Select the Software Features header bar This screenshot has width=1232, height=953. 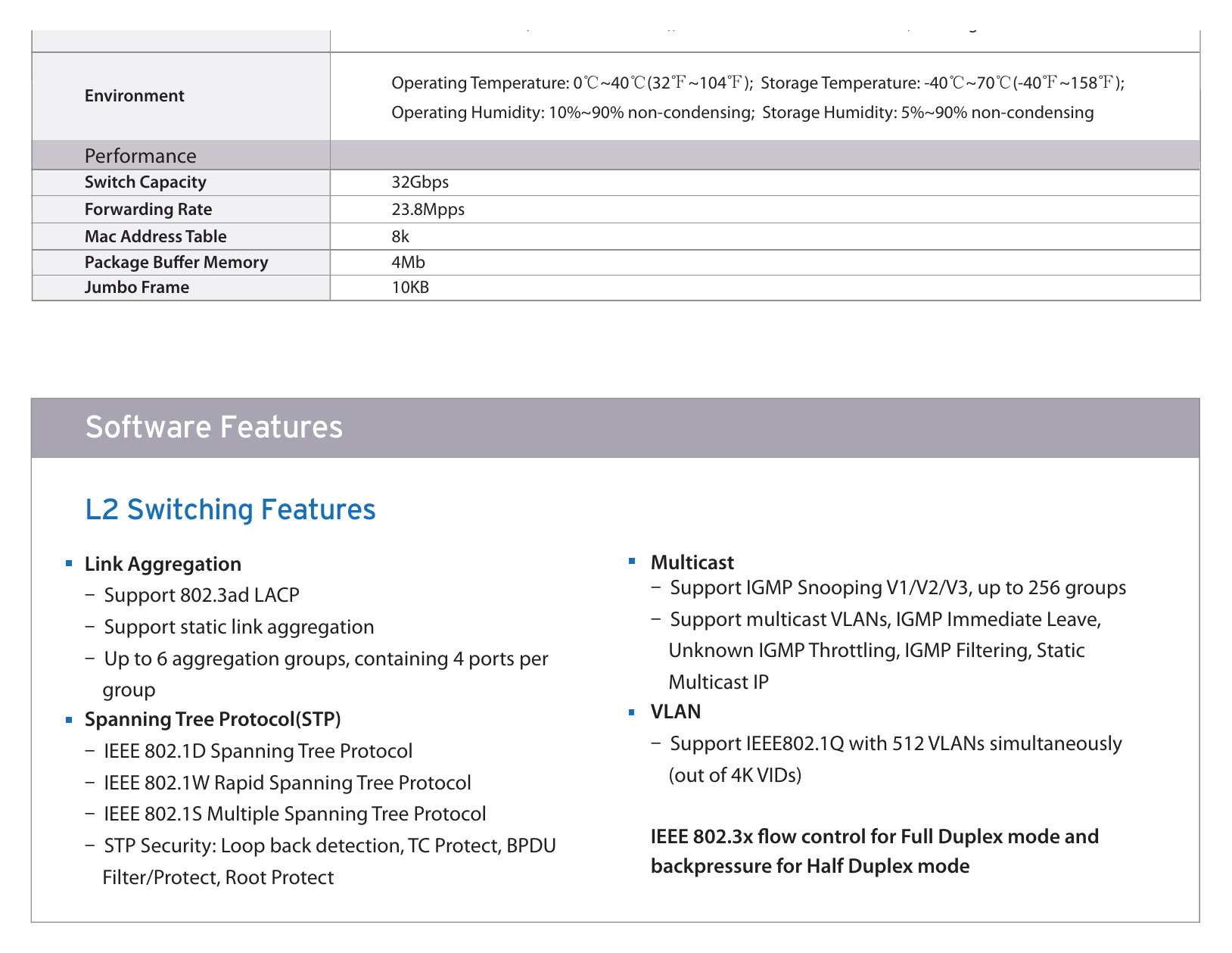(x=615, y=428)
